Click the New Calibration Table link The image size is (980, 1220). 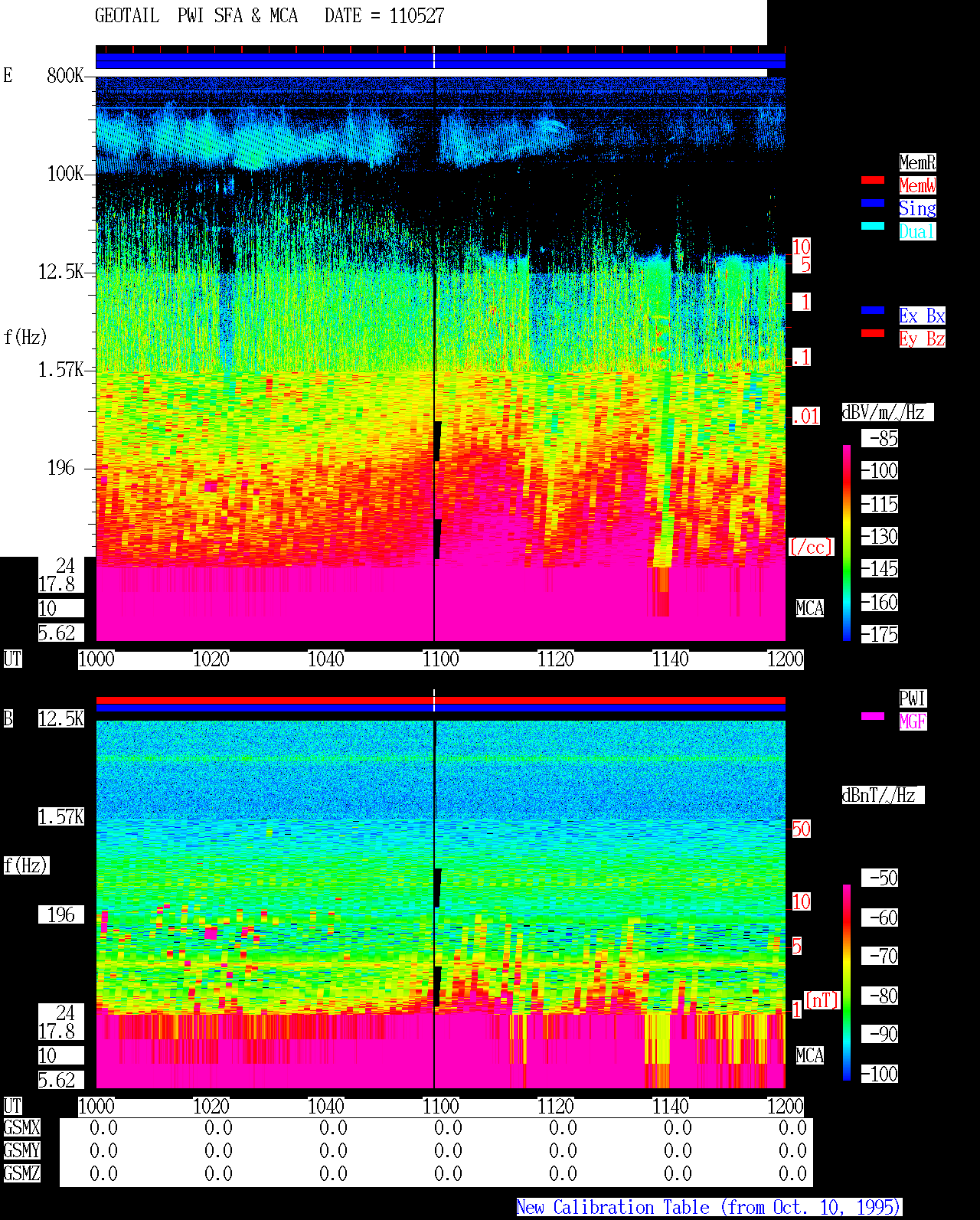[709, 1208]
